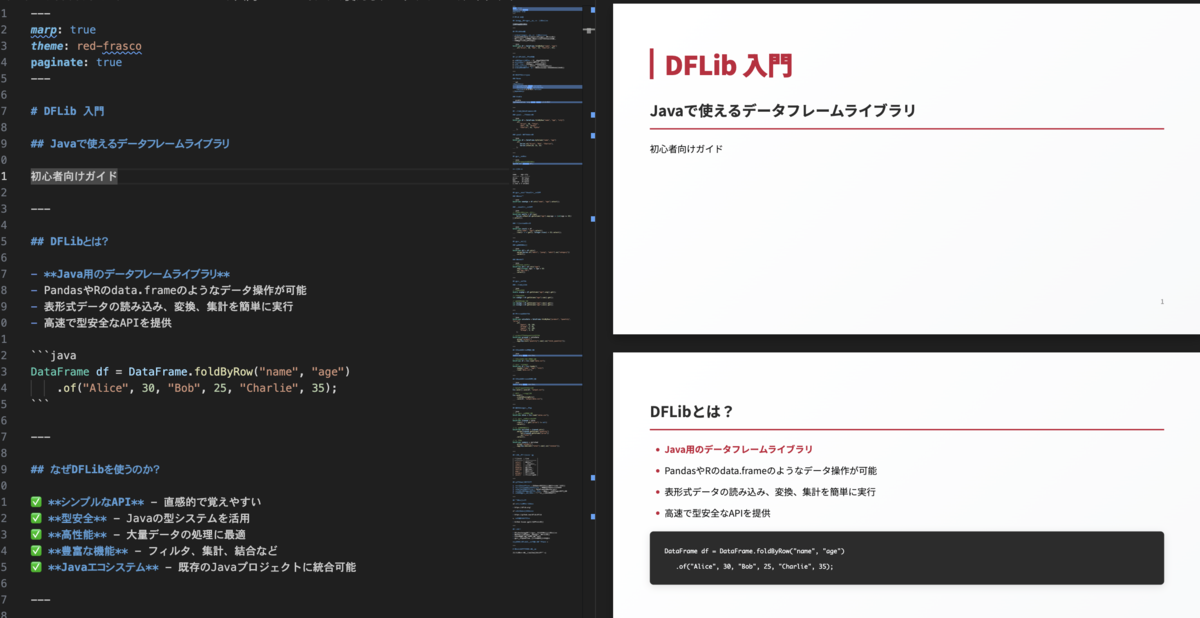Viewport: 1200px width, 618px height.
Task: Place cursor on the marp: true frontmatter line
Action: [60, 29]
